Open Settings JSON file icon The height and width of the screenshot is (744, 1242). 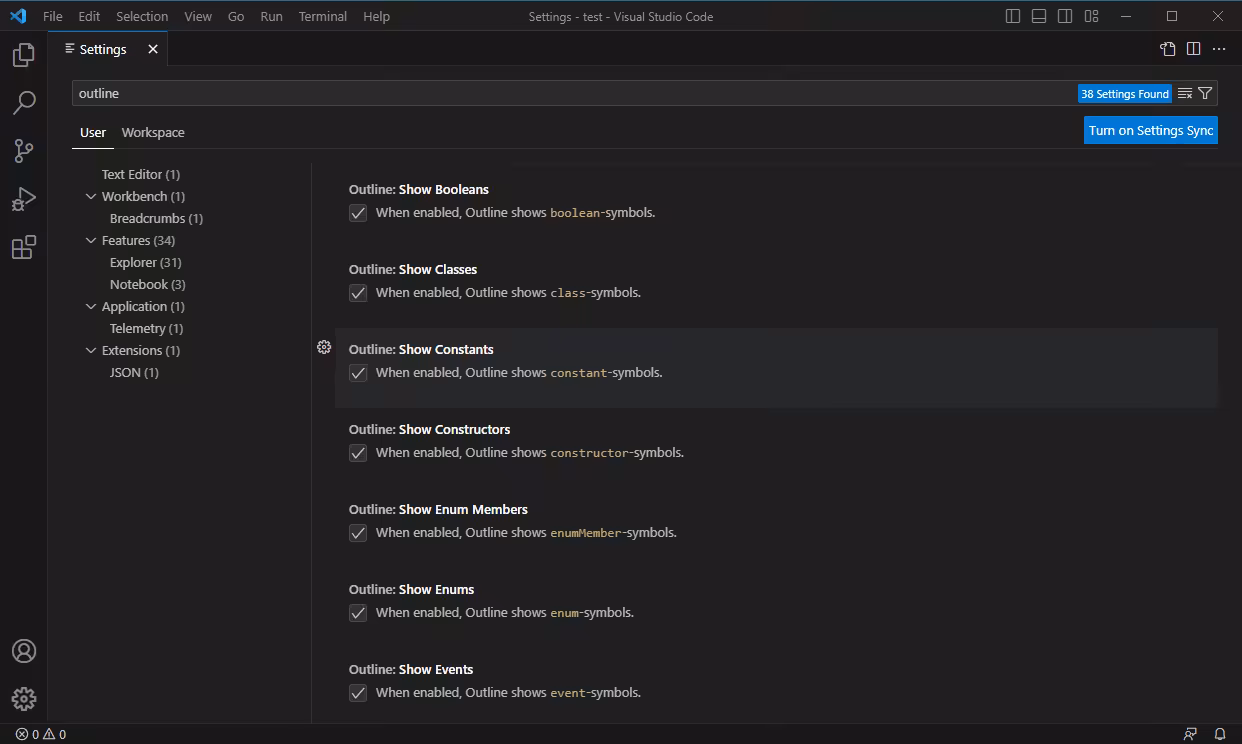tap(1167, 49)
